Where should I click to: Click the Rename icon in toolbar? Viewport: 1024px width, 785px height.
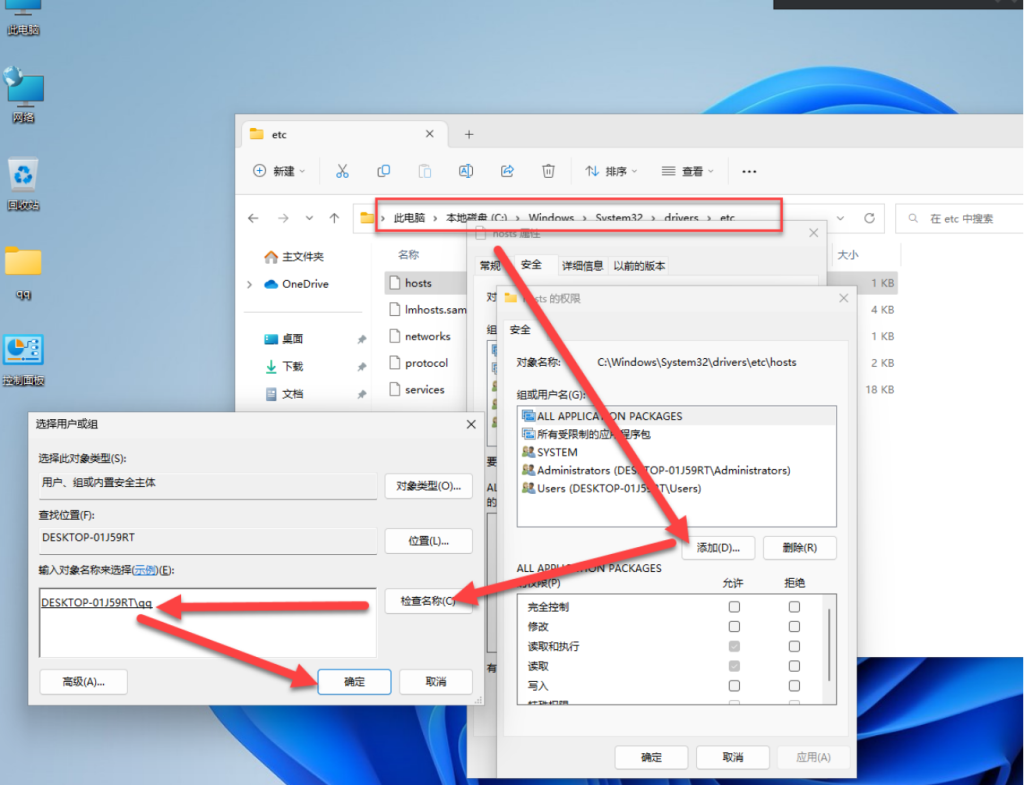pos(465,171)
